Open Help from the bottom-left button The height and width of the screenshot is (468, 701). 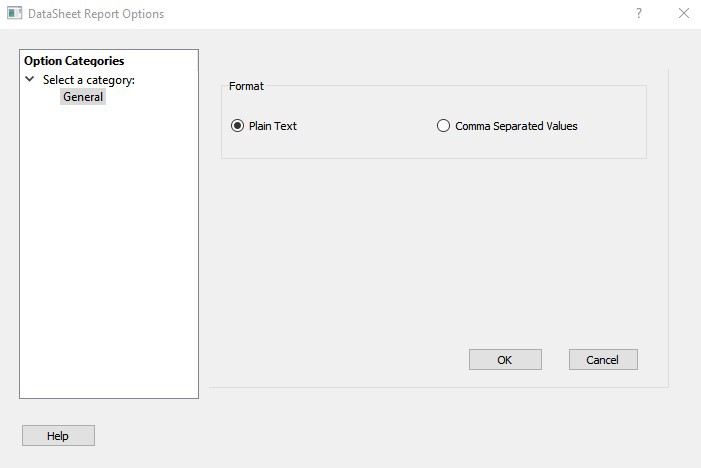[58, 436]
